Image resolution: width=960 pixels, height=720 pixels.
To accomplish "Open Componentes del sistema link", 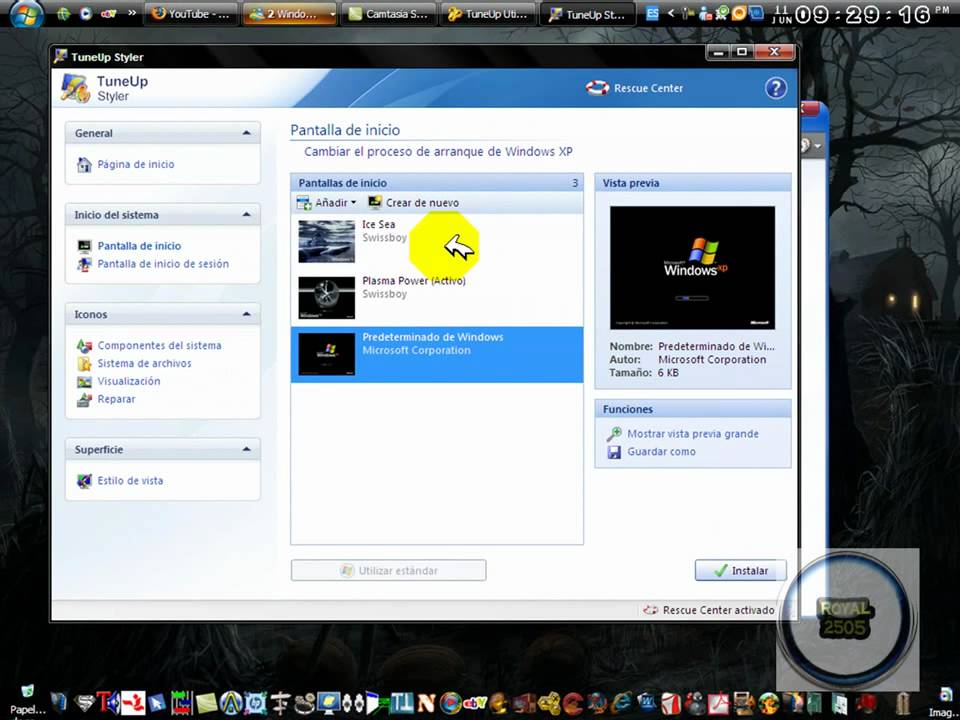I will (159, 346).
